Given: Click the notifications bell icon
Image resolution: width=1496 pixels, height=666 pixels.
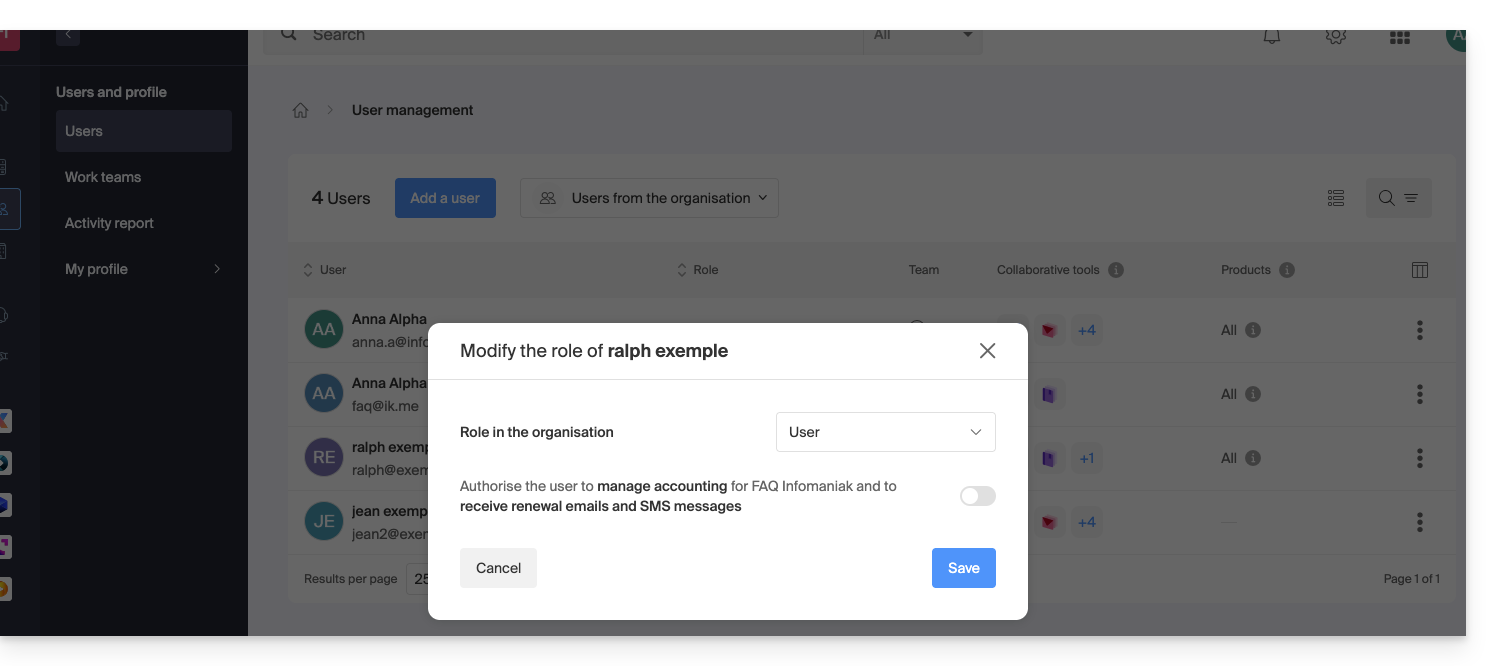Looking at the screenshot, I should click(x=1271, y=36).
